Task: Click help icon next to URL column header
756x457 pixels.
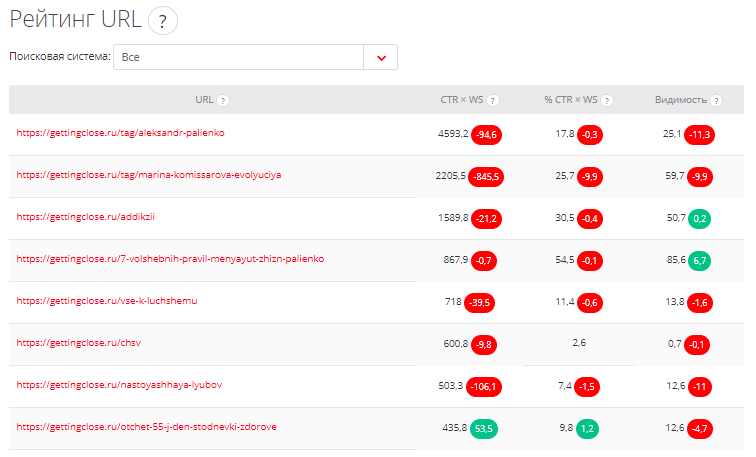Action: 223,100
